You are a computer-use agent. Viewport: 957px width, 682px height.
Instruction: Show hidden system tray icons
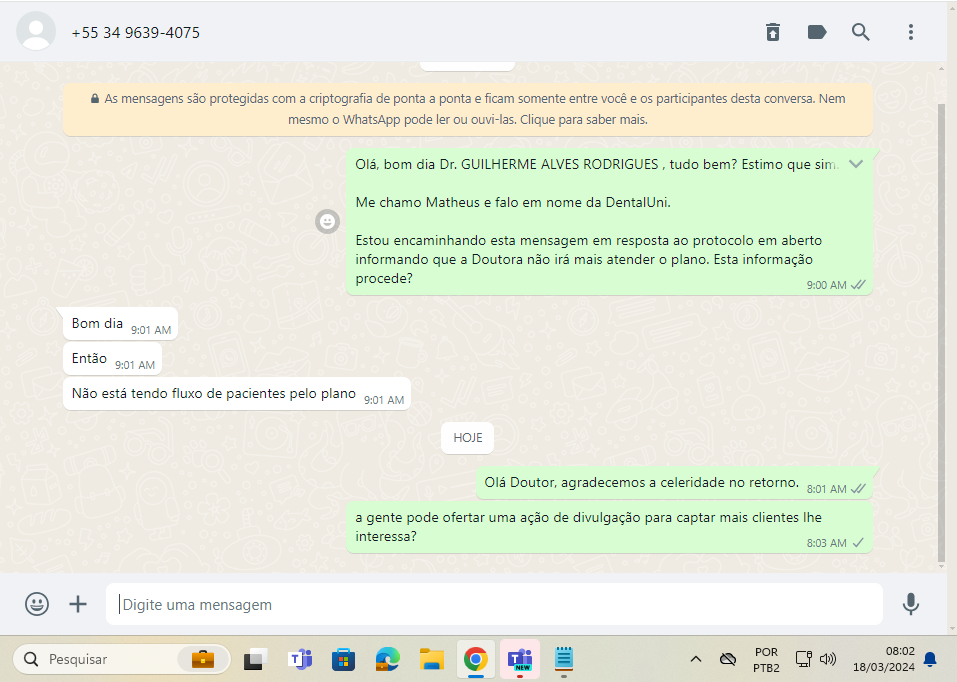696,659
